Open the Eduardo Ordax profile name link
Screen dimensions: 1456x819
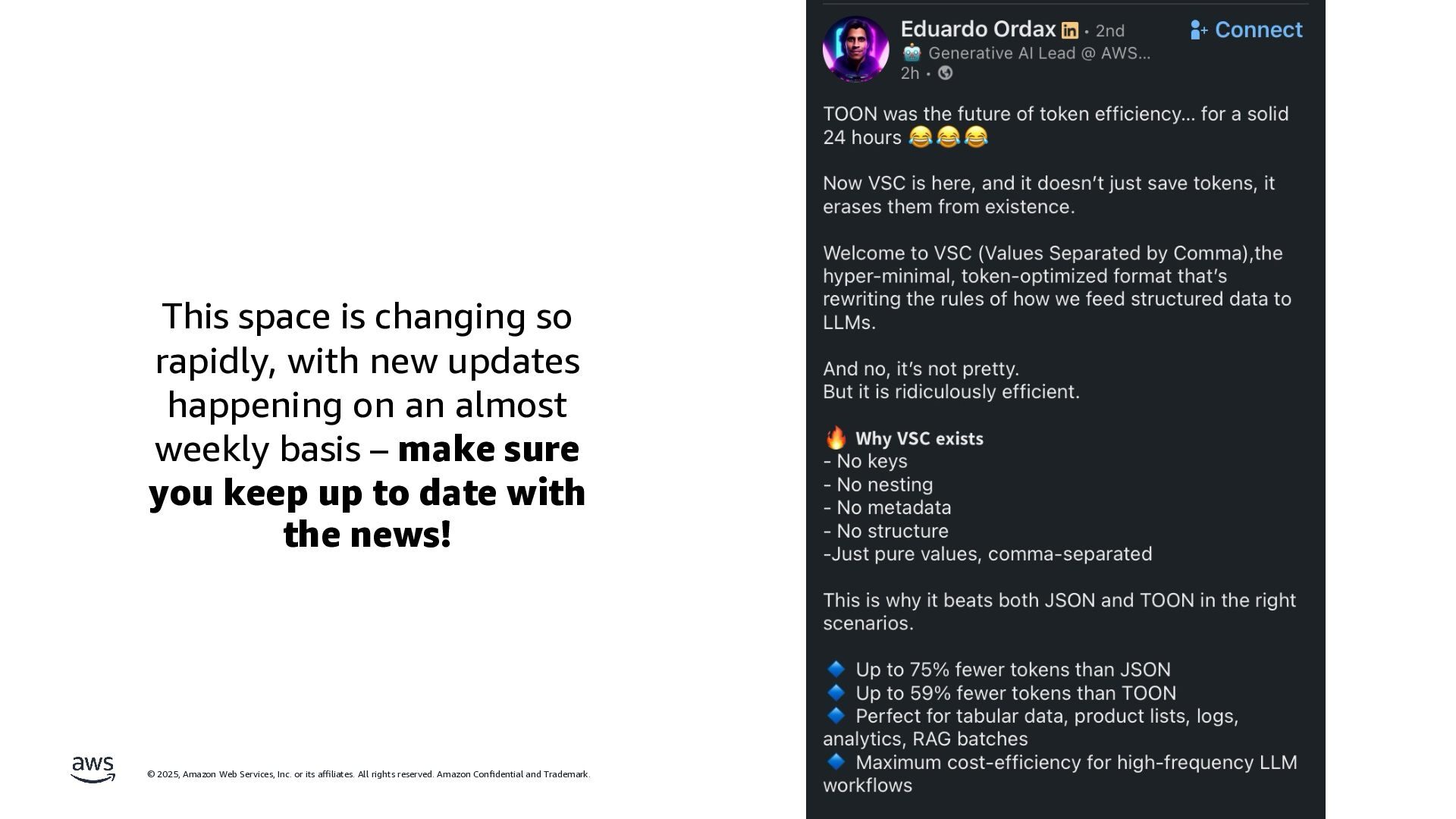point(977,30)
